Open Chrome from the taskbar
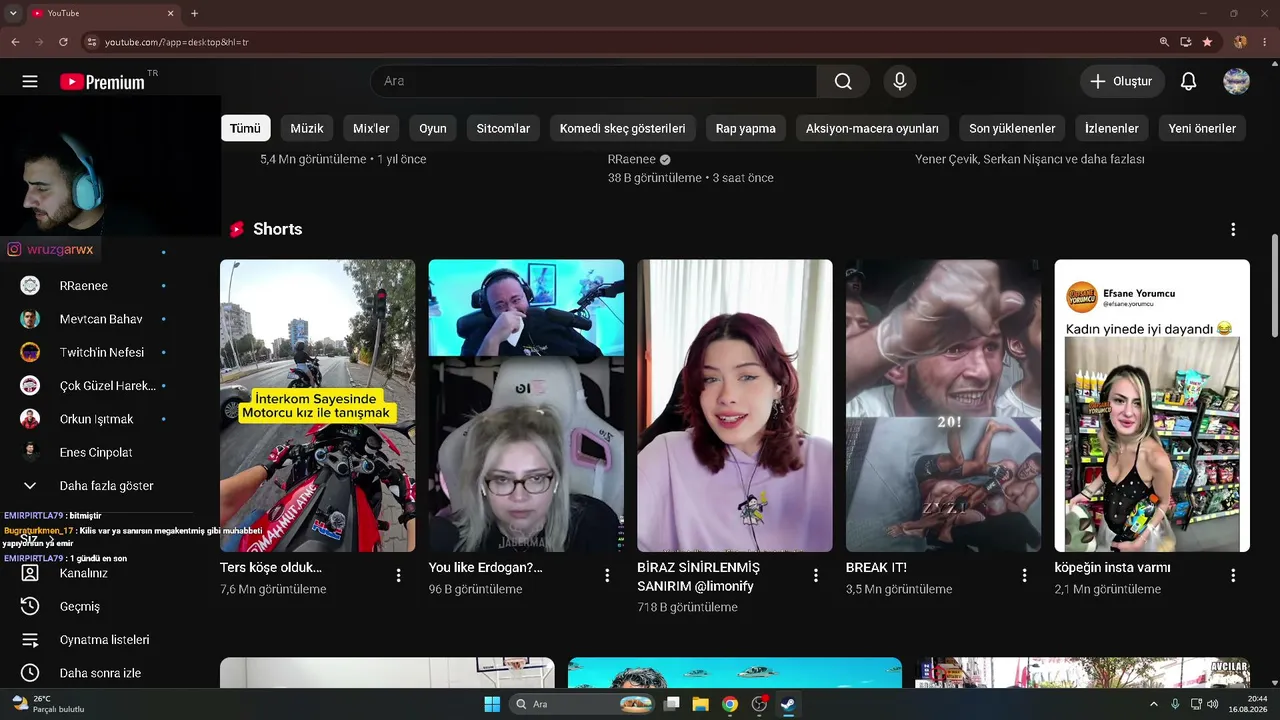The image size is (1280, 720). coord(730,704)
